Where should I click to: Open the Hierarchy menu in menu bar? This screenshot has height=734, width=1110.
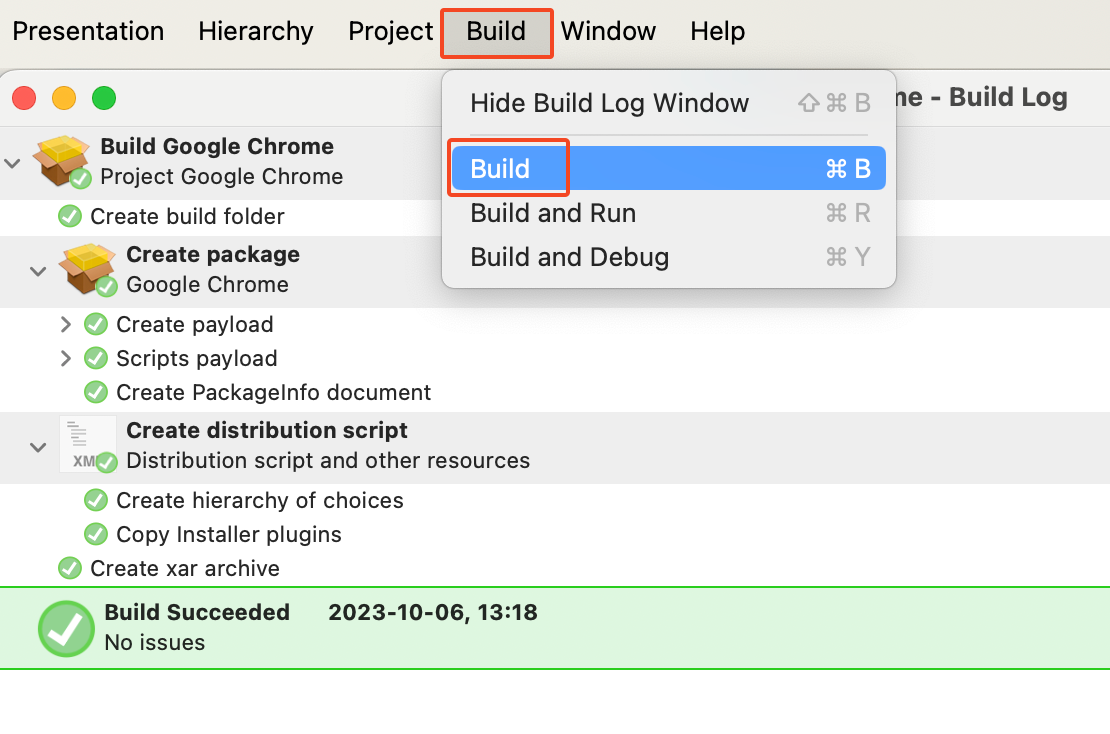[x=256, y=31]
